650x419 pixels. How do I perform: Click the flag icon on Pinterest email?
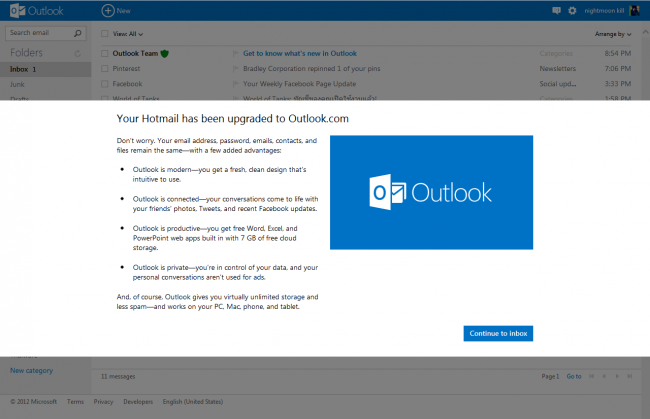[235, 69]
